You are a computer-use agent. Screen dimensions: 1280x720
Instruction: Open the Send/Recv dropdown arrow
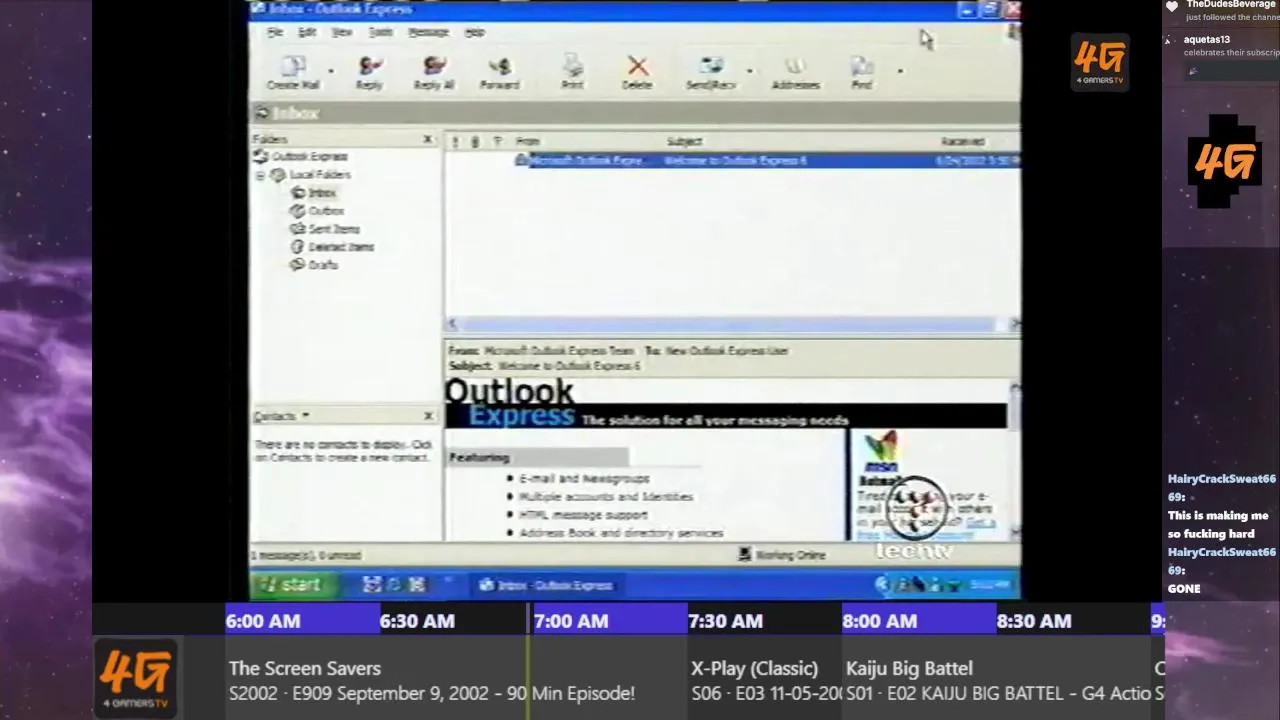[750, 72]
